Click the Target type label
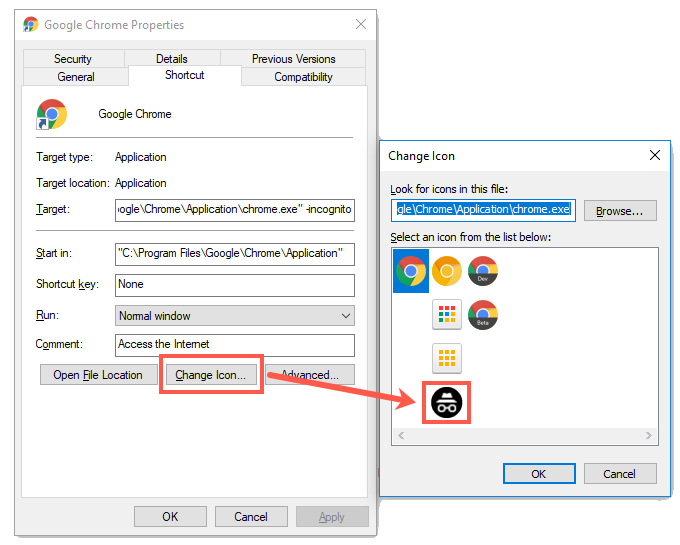Image resolution: width=680 pixels, height=545 pixels. tap(64, 157)
